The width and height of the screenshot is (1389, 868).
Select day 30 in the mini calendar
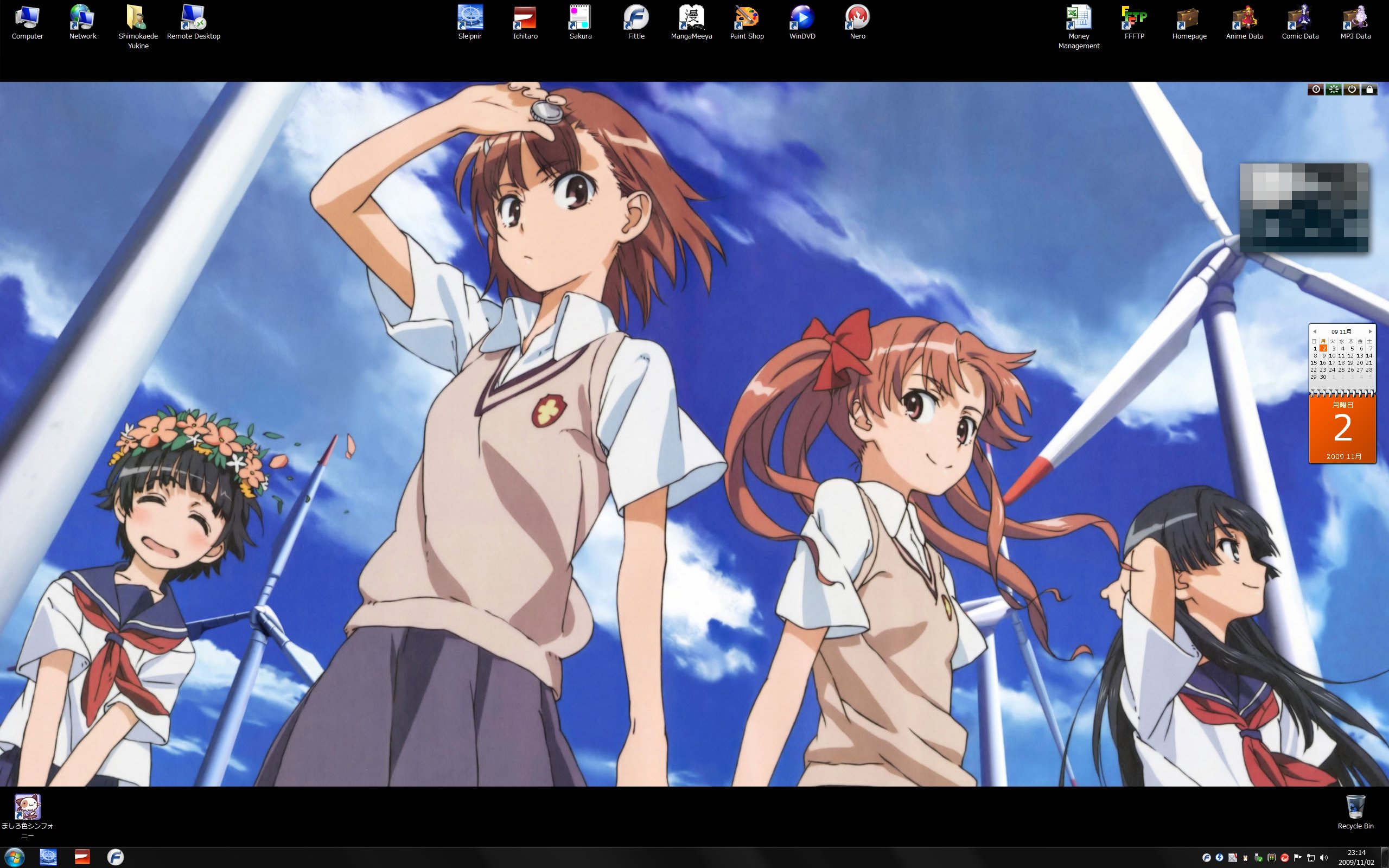coord(1323,377)
